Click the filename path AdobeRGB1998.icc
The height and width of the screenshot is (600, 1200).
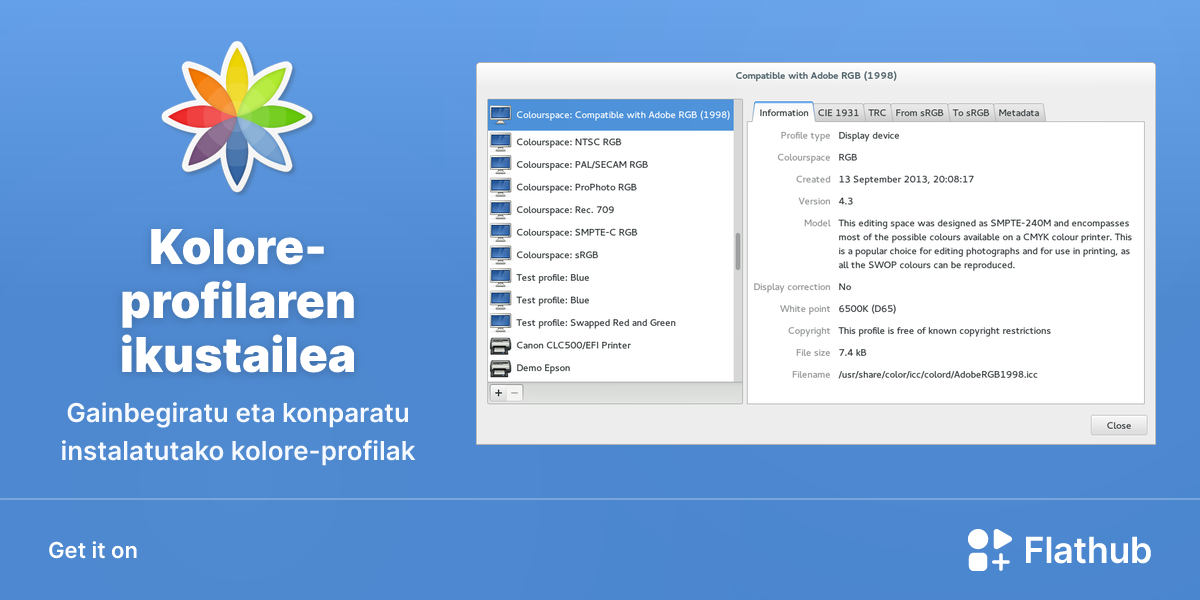coord(938,375)
